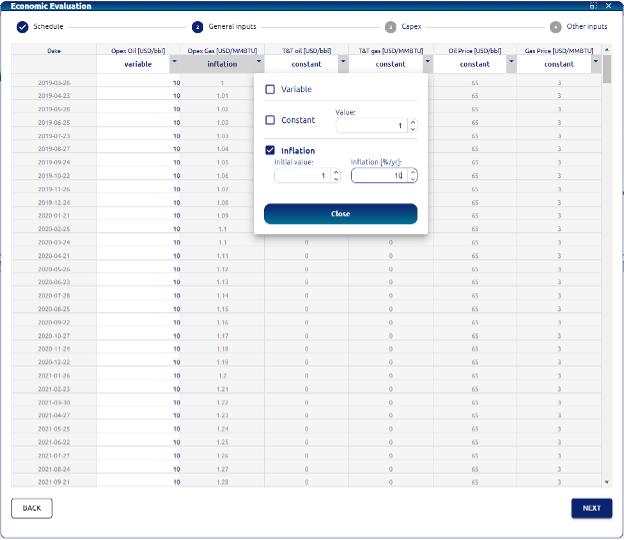624x540 pixels.
Task: Close the Economic Evaluation window
Action: click(x=607, y=6)
